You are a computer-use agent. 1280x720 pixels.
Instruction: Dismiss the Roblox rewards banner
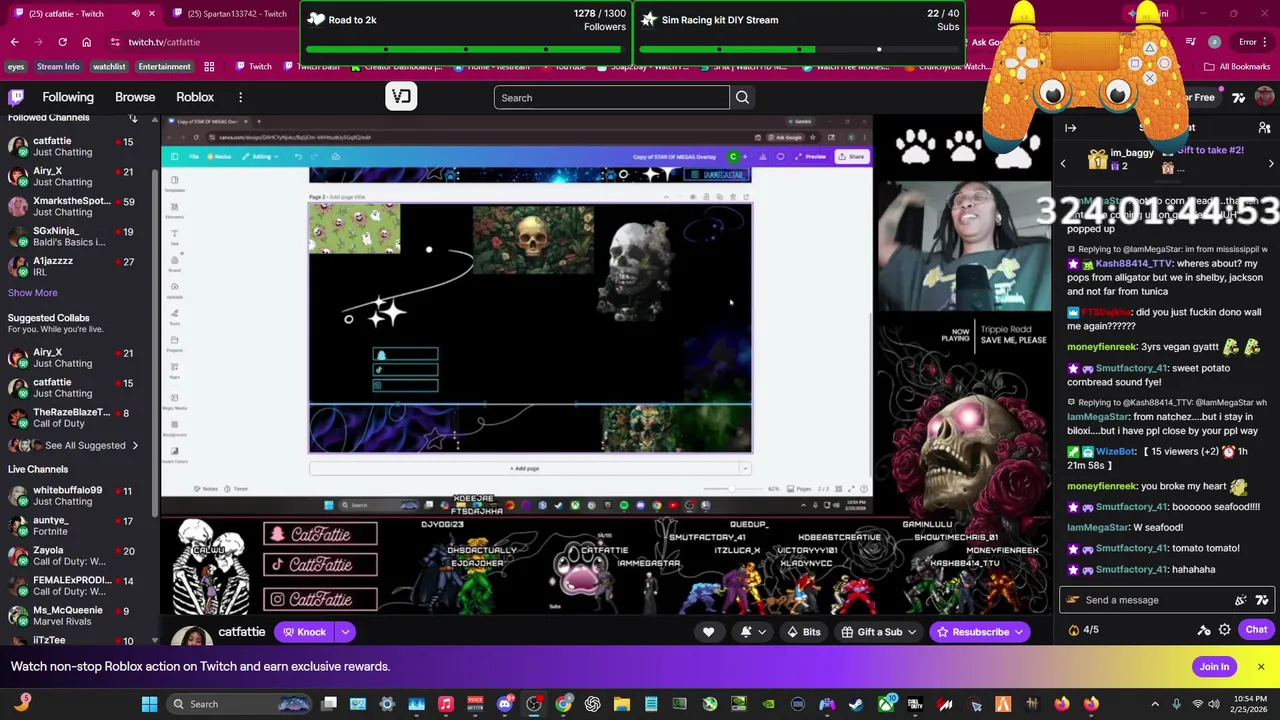pos(1261,667)
